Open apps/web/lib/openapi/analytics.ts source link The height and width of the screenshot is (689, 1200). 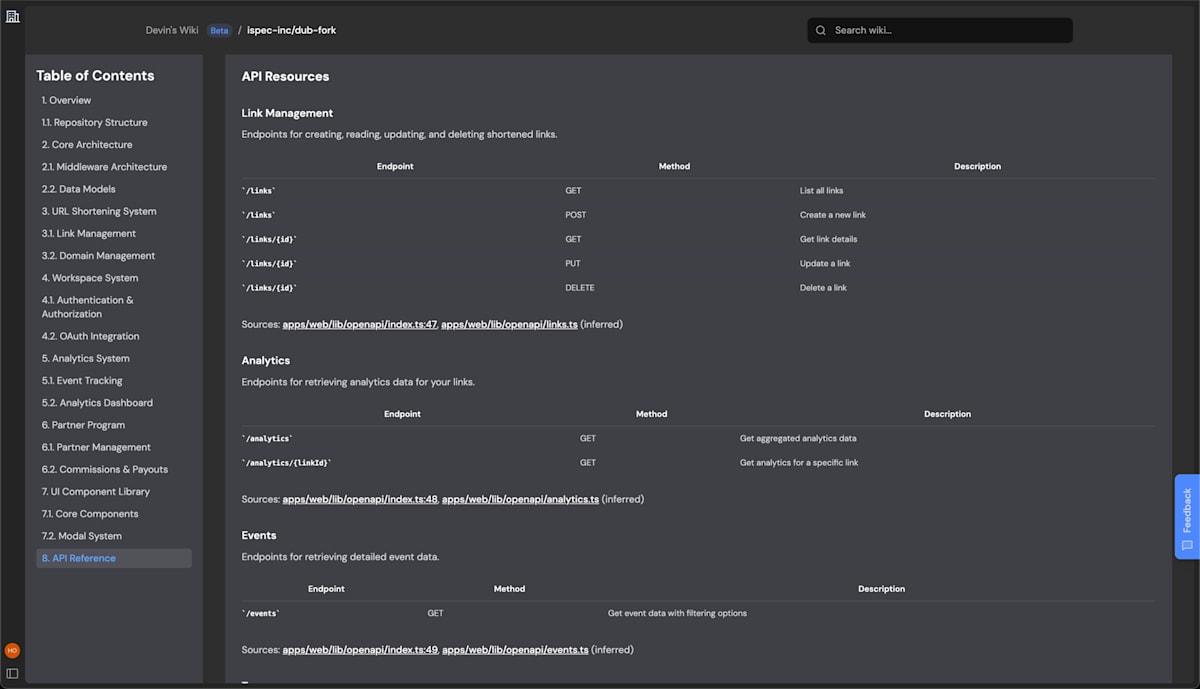[520, 499]
